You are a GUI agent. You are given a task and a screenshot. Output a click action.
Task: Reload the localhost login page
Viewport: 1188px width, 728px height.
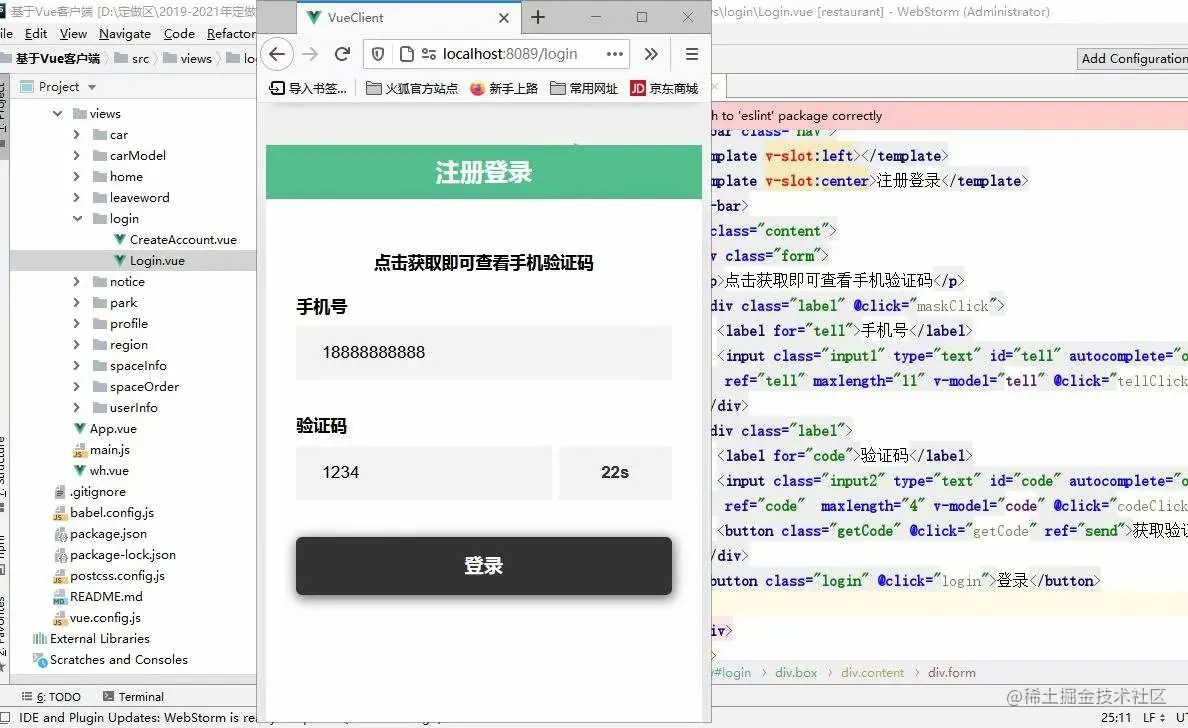(342, 54)
